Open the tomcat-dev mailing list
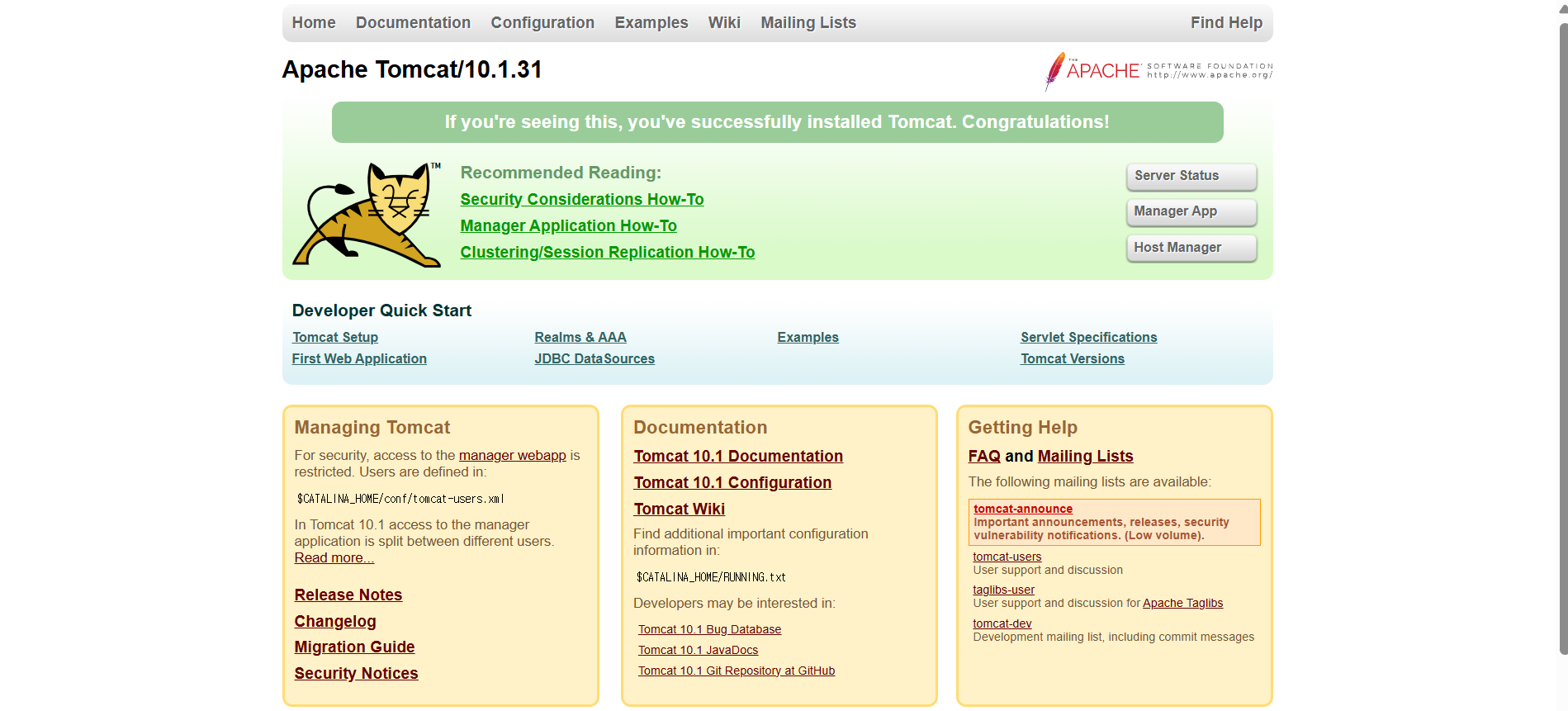This screenshot has width=1568, height=711. 1002,623
